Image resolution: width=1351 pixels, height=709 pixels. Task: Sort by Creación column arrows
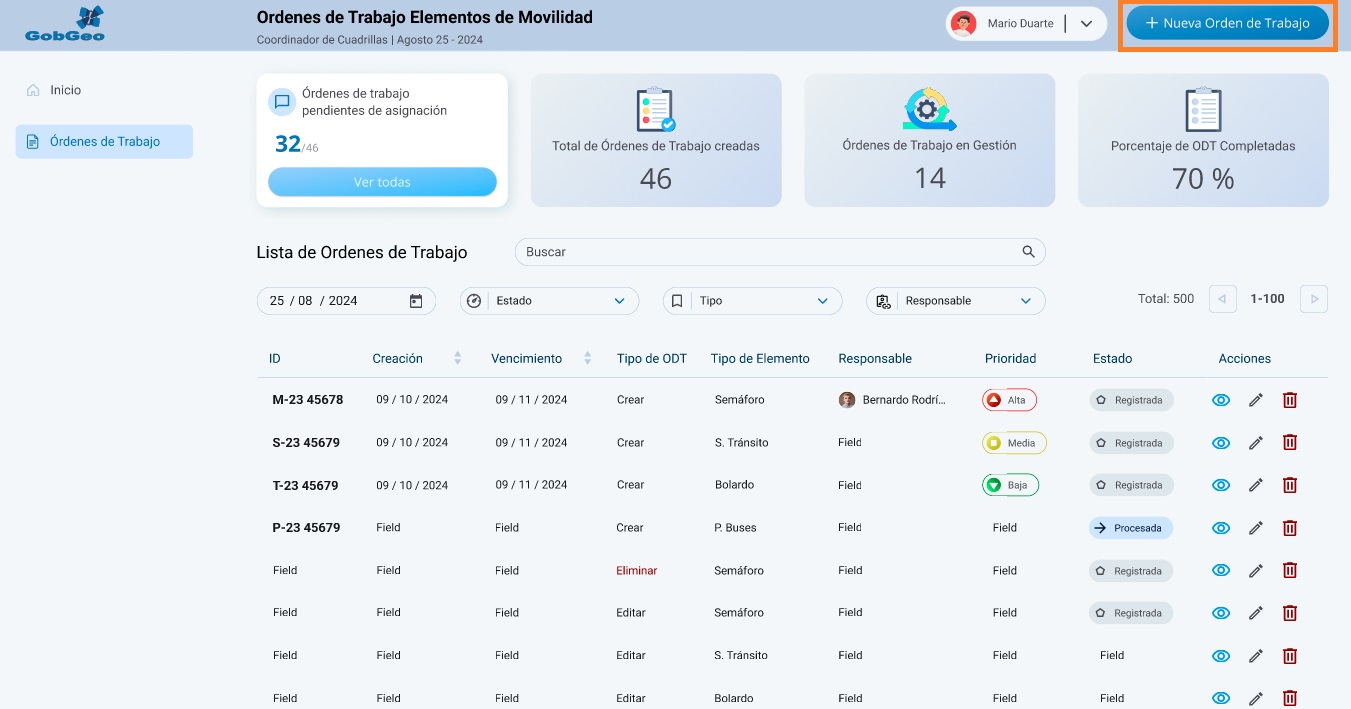458,358
